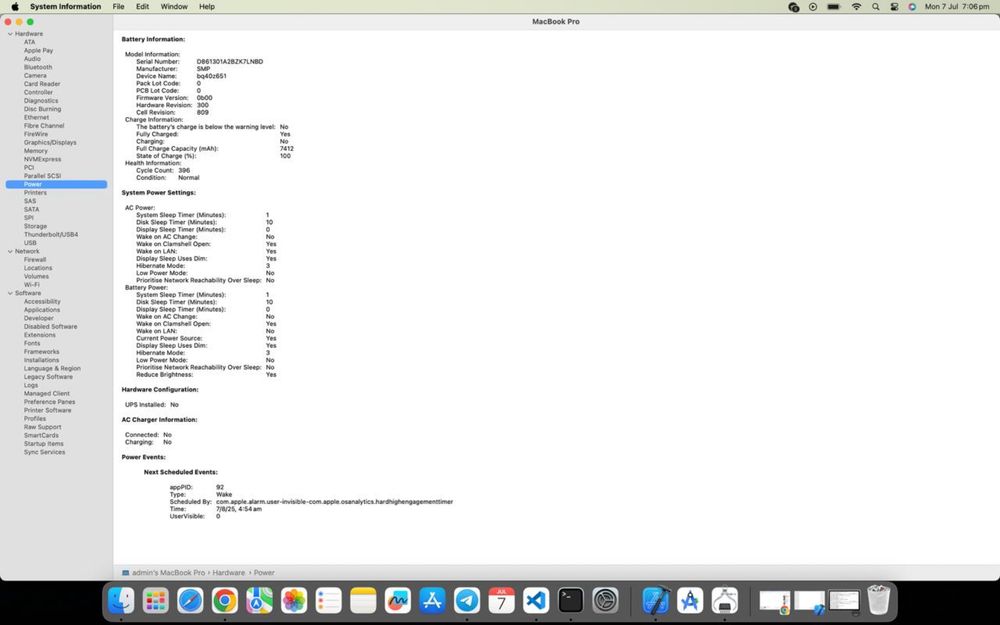Open the Photos app in the Dock
Image resolution: width=1000 pixels, height=625 pixels.
coord(294,600)
